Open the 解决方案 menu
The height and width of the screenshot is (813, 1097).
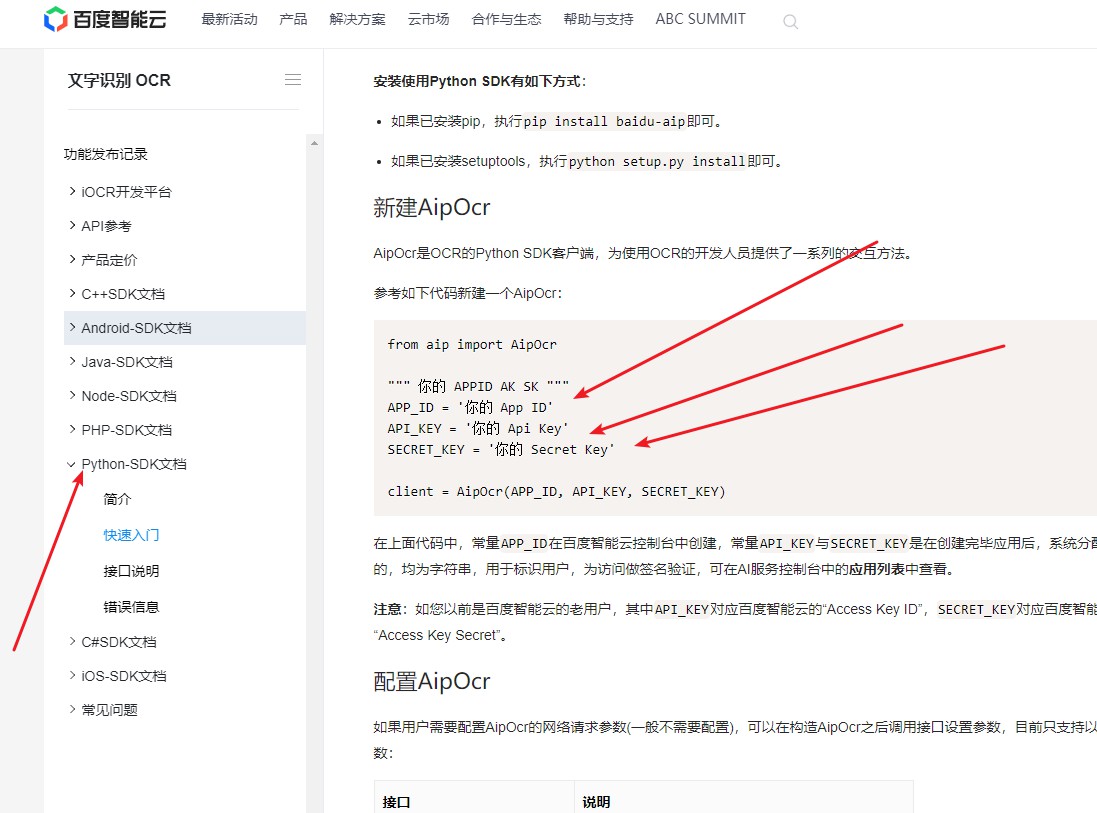[358, 20]
